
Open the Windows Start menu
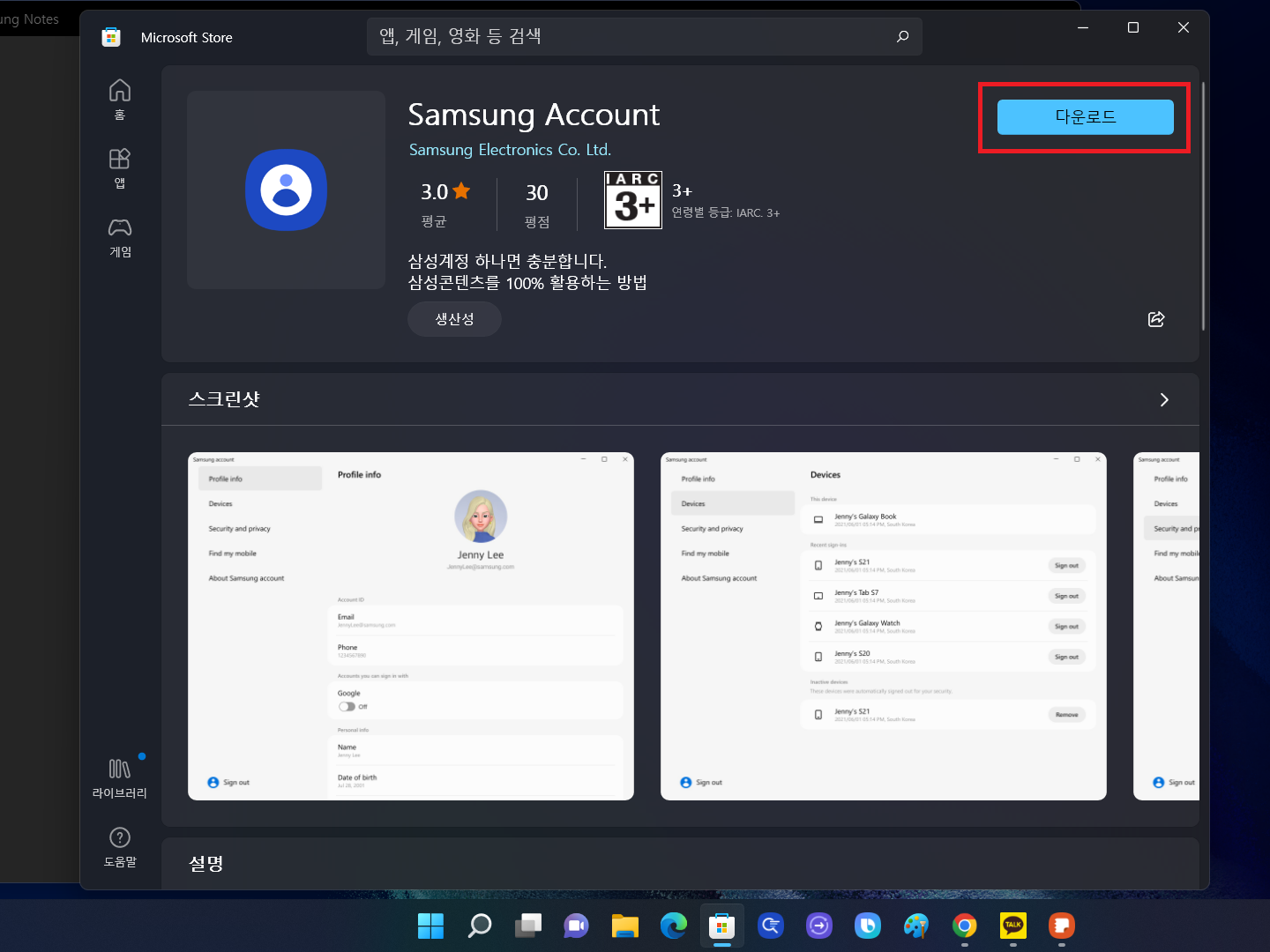430,926
